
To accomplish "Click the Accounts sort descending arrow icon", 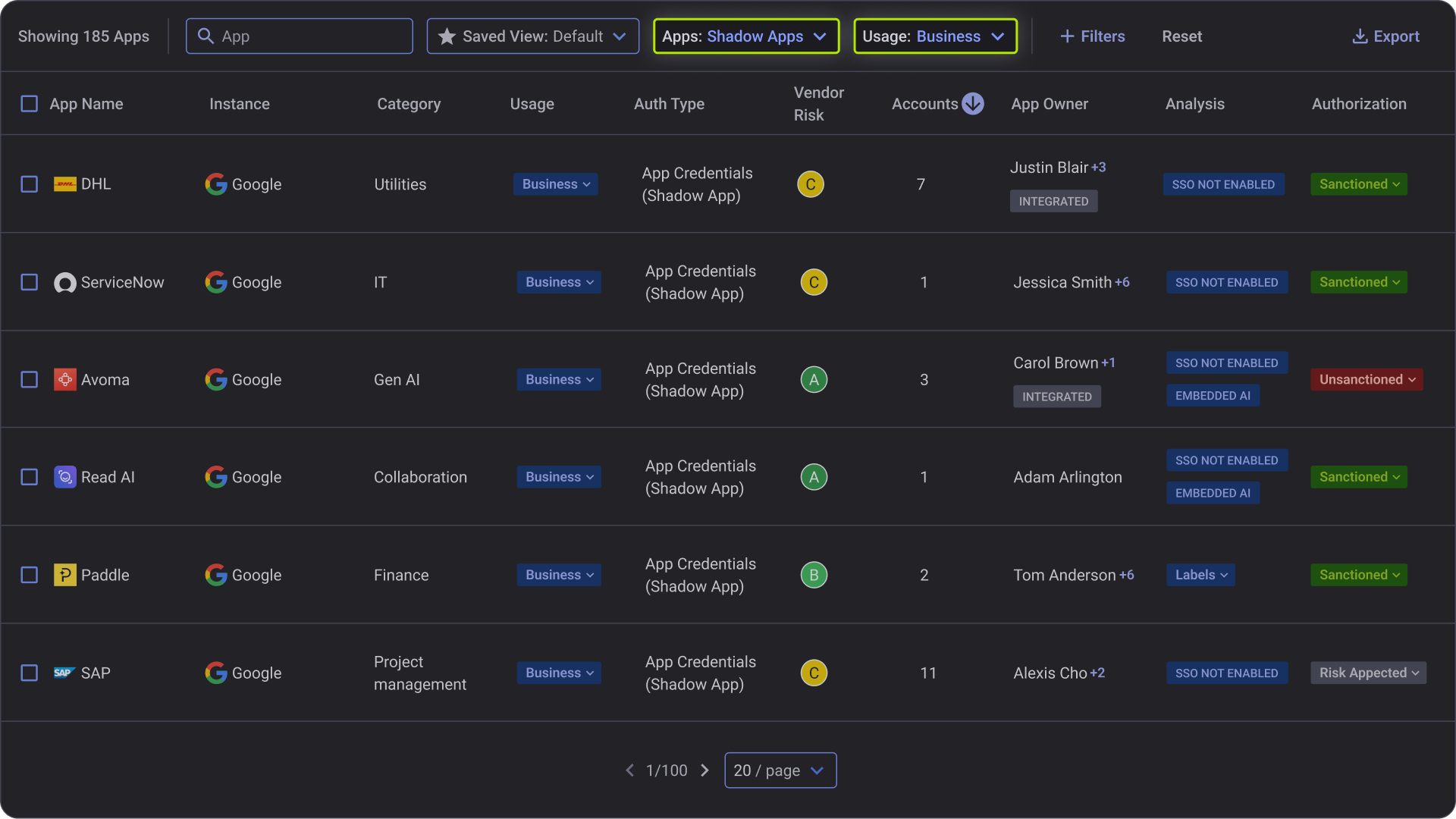I will (x=973, y=104).
